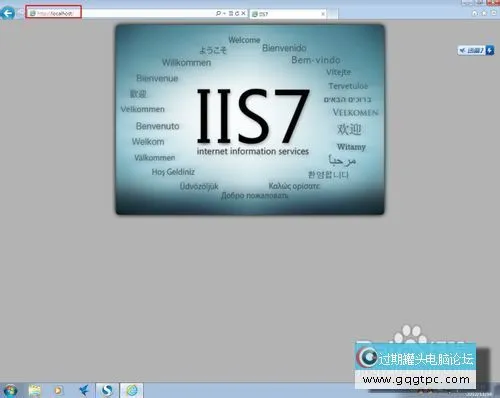Close the IIS7 tab
This screenshot has height=398, width=500.
click(323, 14)
